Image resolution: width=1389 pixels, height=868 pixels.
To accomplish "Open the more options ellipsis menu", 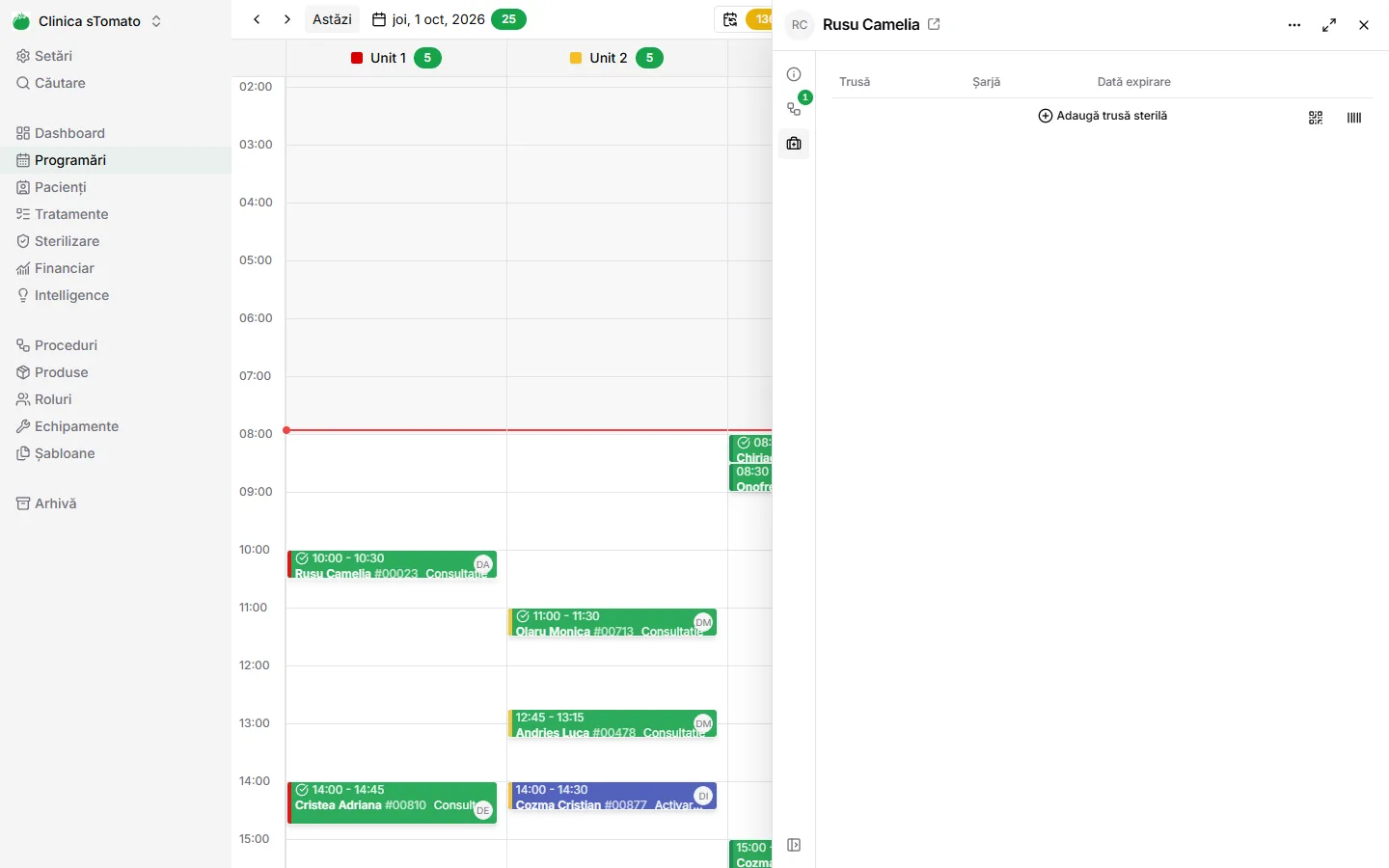I will 1294,25.
